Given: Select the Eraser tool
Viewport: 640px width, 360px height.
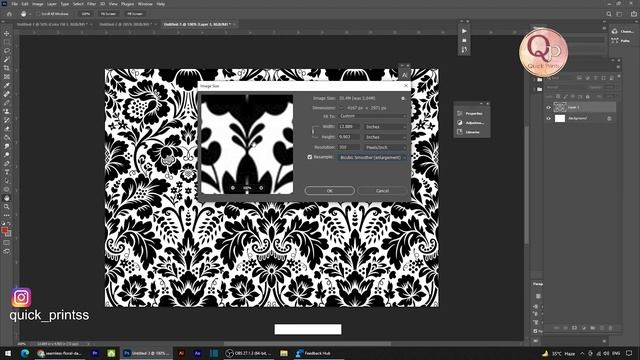Looking at the screenshot, I should (7, 129).
